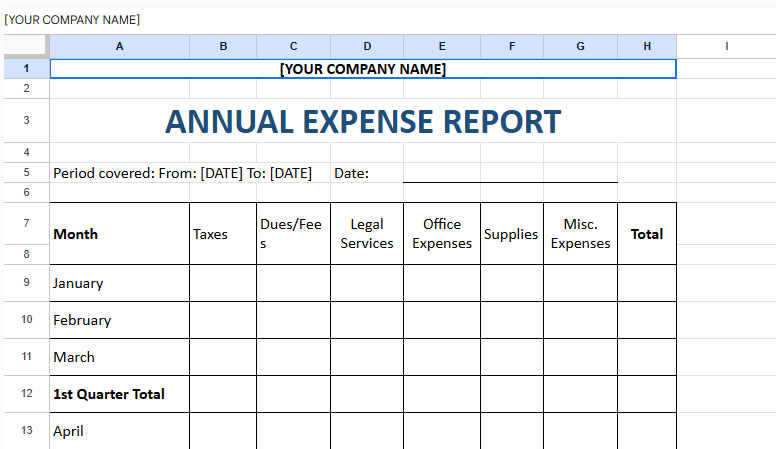Image resolution: width=776 pixels, height=449 pixels.
Task: Select the Legal Services header cell
Action: click(367, 234)
